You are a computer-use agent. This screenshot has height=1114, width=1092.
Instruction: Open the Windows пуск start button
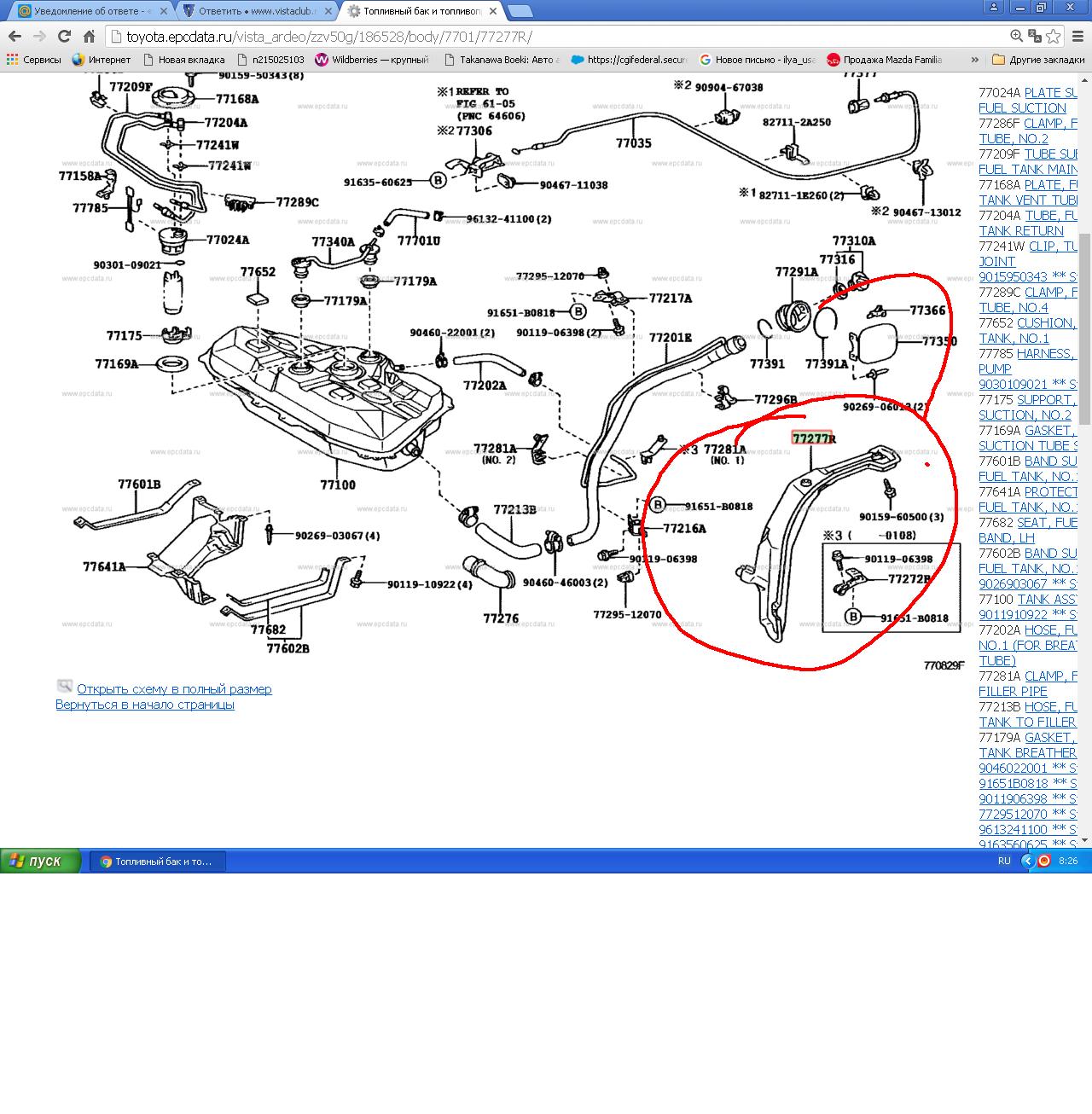coord(41,861)
